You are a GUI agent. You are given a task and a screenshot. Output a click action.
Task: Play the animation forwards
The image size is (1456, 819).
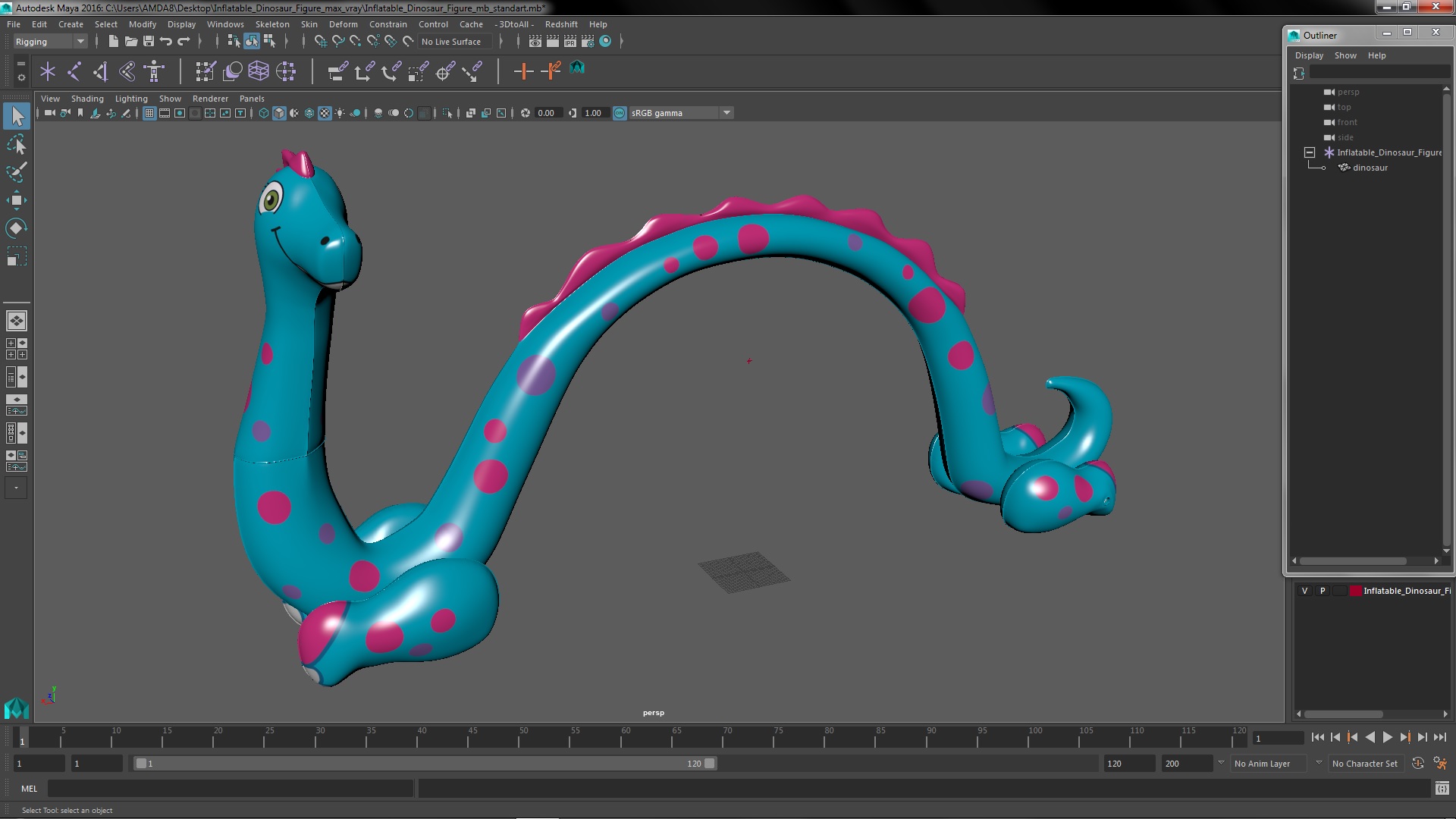point(1387,737)
